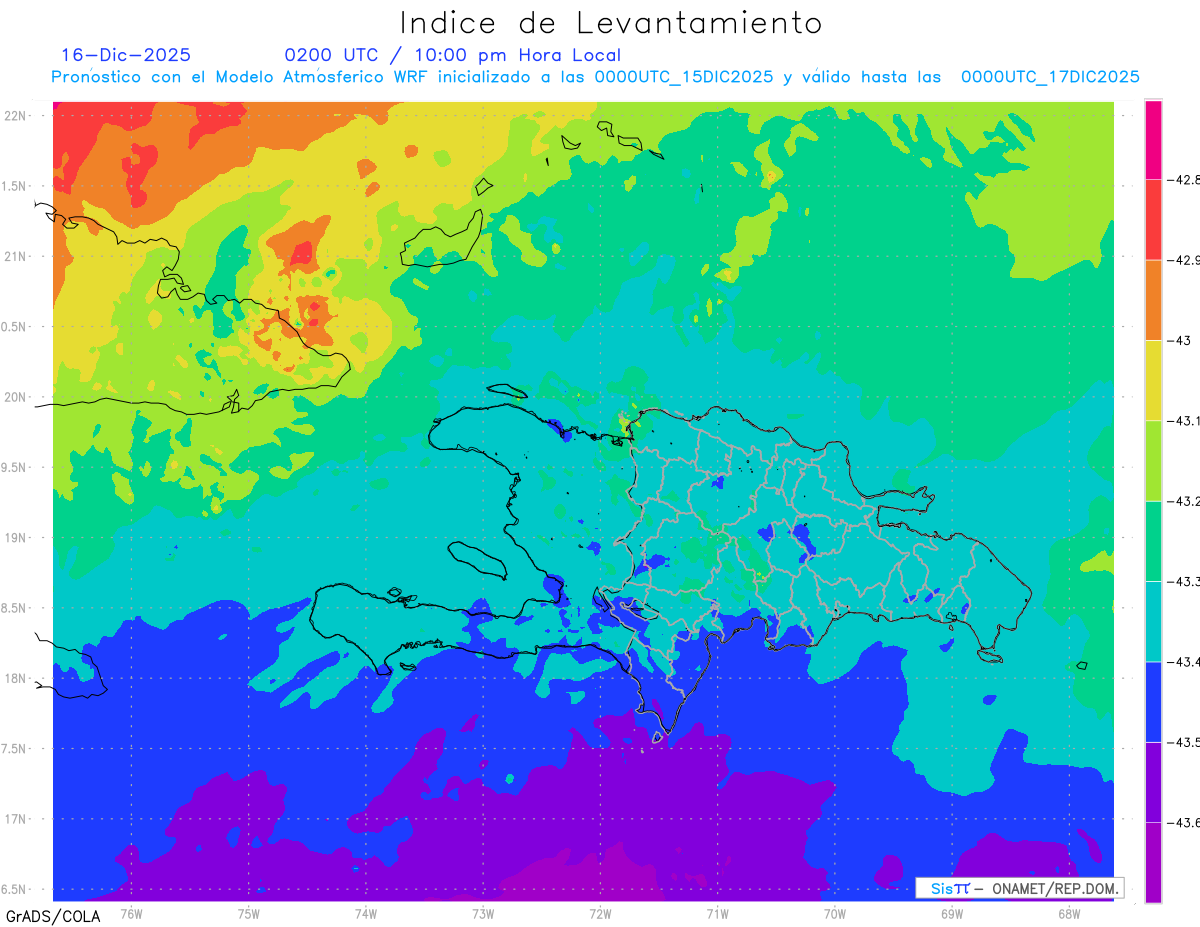Click the medium green color bar segment
The height and width of the screenshot is (927, 1200).
pyautogui.click(x=1153, y=541)
